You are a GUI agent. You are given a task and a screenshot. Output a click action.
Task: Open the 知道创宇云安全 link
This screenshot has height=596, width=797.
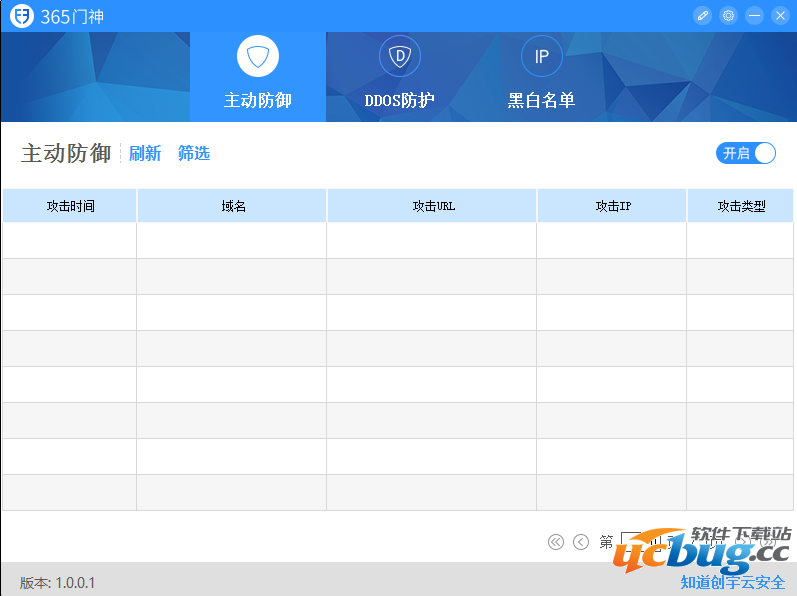(x=733, y=582)
